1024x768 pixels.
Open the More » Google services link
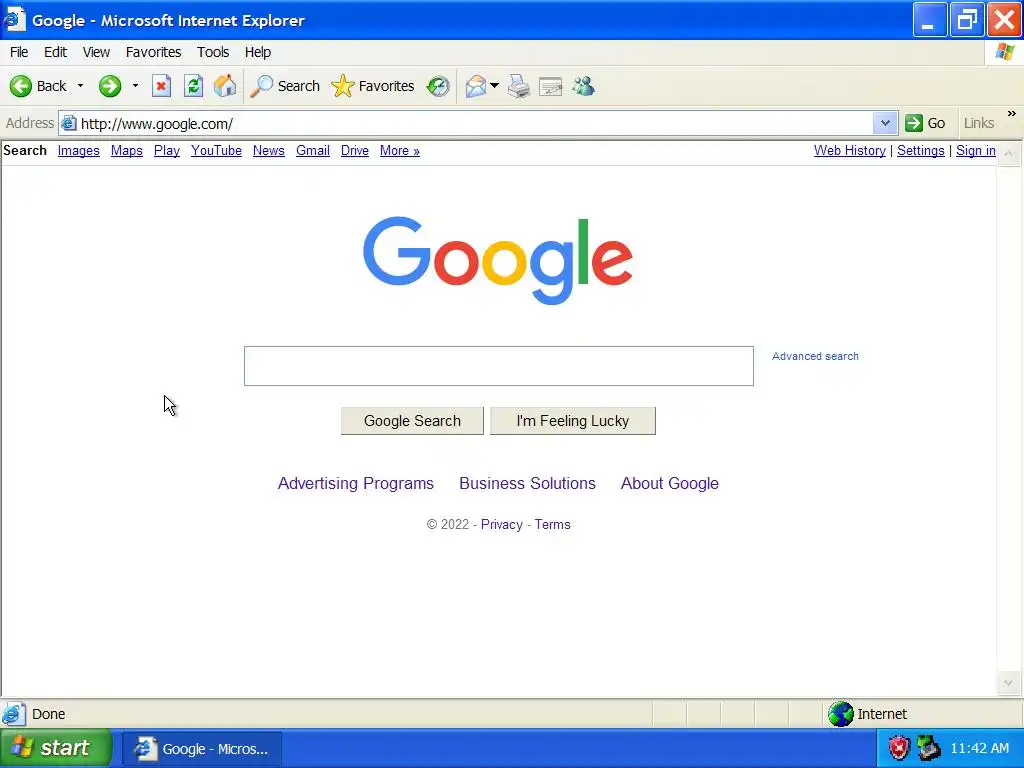[x=400, y=151]
